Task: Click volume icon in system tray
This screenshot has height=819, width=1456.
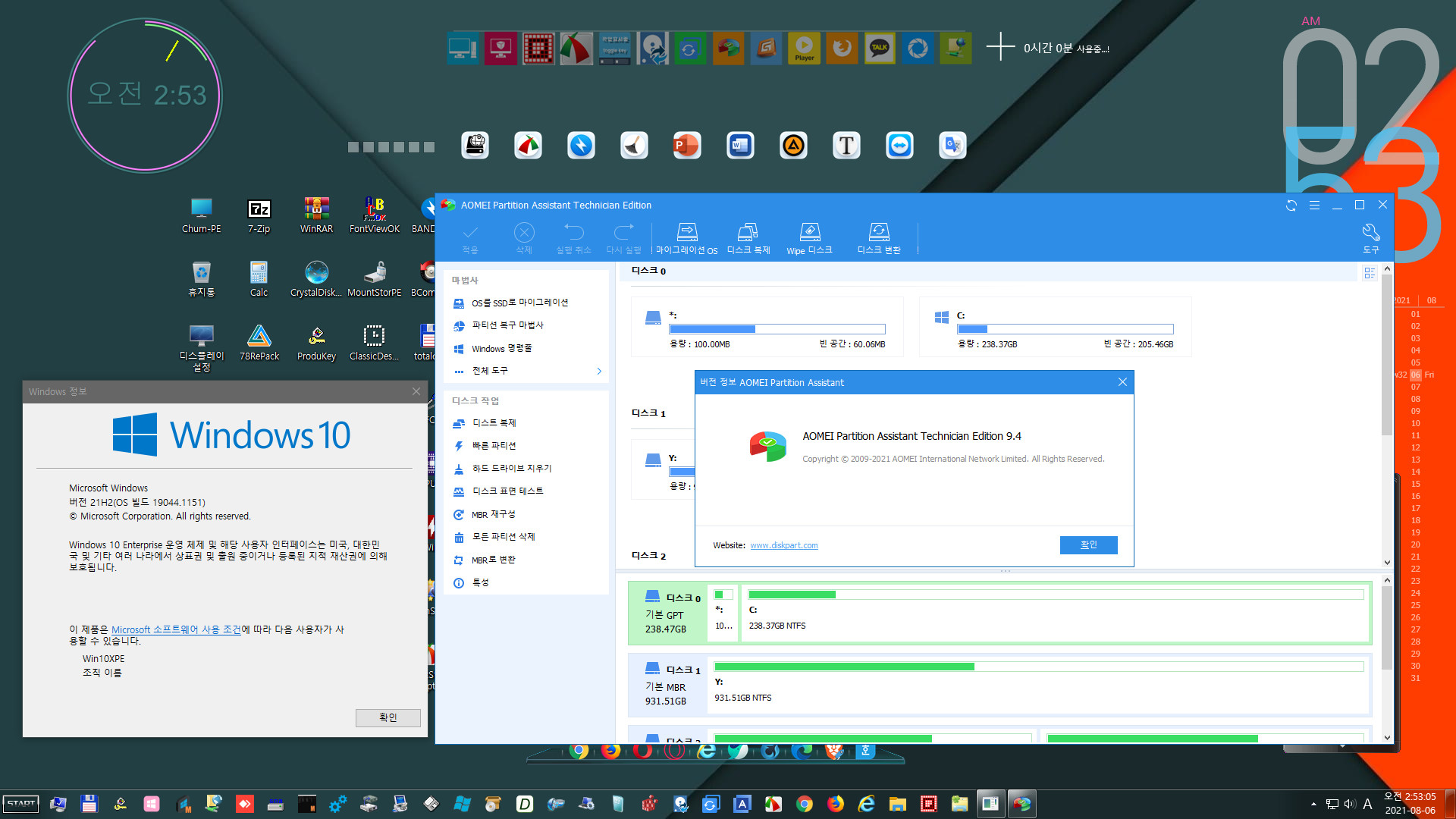Action: click(1350, 804)
